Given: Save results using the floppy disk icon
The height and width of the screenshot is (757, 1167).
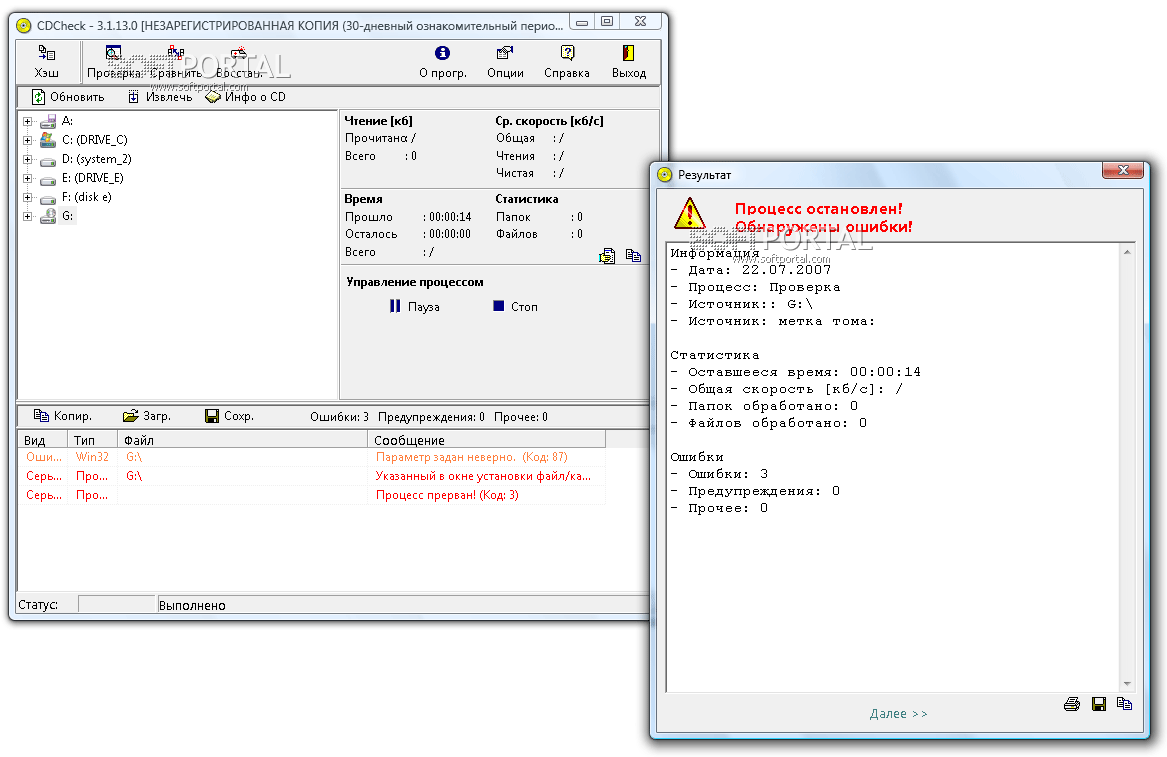Looking at the screenshot, I should click(x=1098, y=704).
